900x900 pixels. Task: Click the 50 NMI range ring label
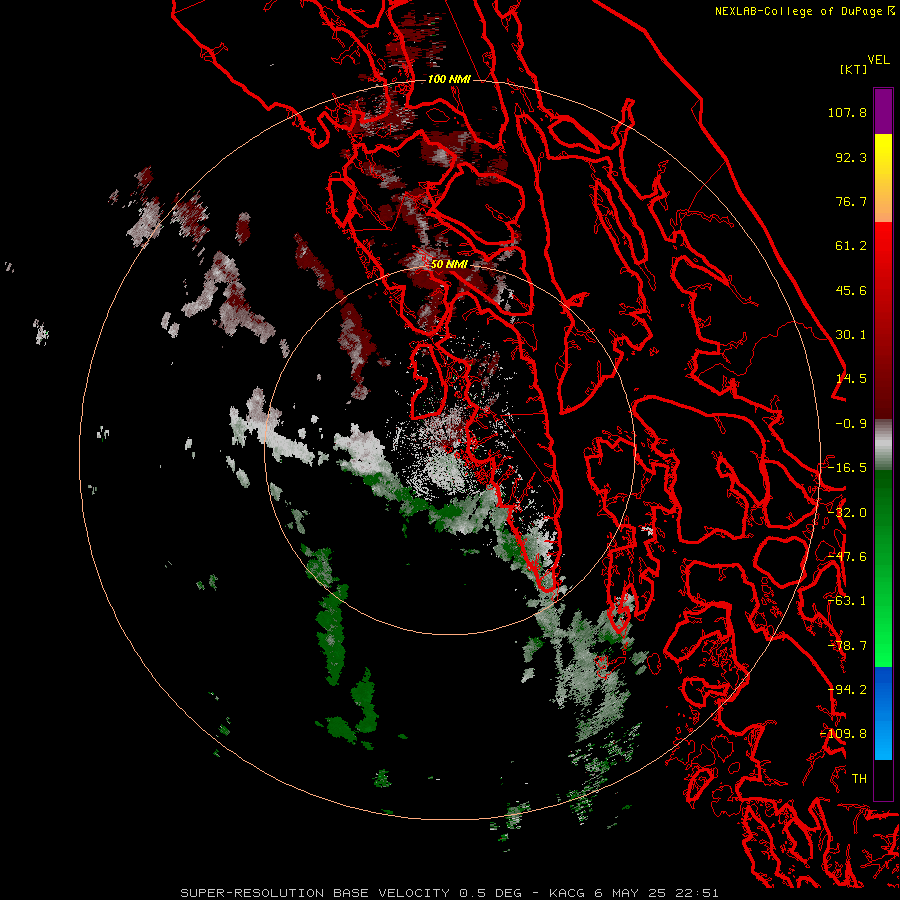click(x=449, y=264)
